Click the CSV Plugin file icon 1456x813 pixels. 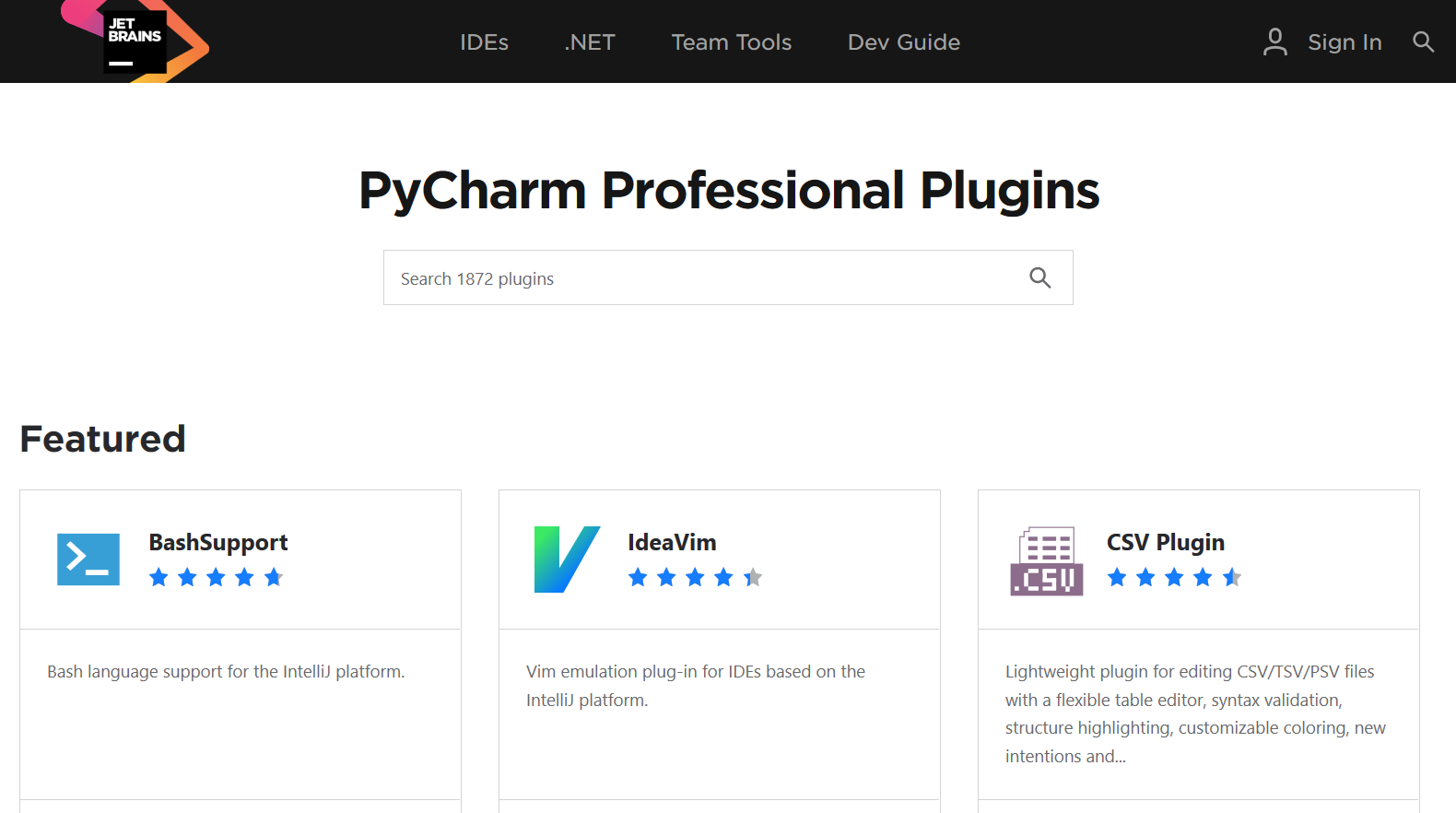click(1047, 561)
